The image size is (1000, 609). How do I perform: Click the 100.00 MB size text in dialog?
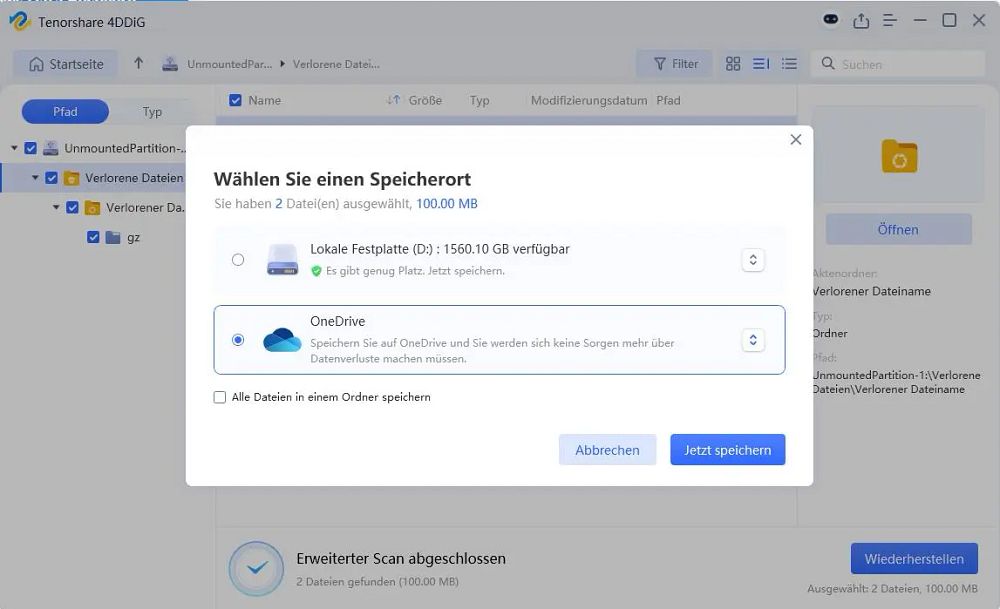coord(446,203)
